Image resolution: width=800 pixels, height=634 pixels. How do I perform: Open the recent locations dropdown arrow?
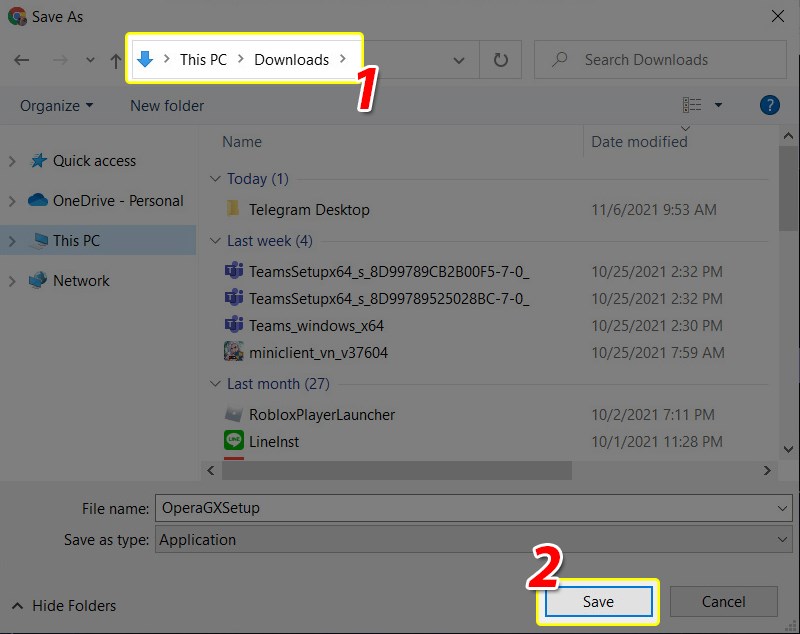coord(90,60)
